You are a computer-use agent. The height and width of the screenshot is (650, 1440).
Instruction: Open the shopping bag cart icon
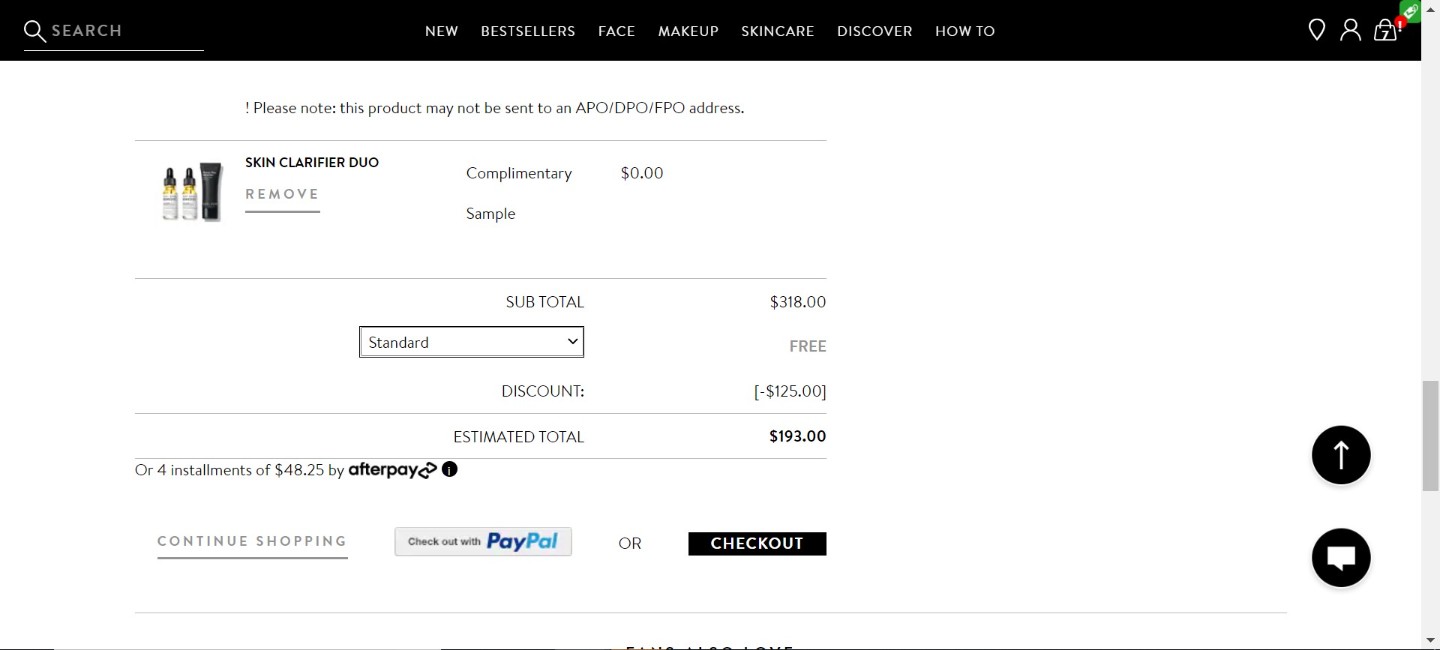pyautogui.click(x=1385, y=31)
